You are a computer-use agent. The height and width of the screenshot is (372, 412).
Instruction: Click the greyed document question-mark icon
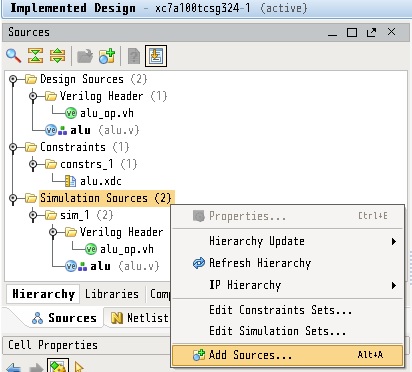(134, 56)
